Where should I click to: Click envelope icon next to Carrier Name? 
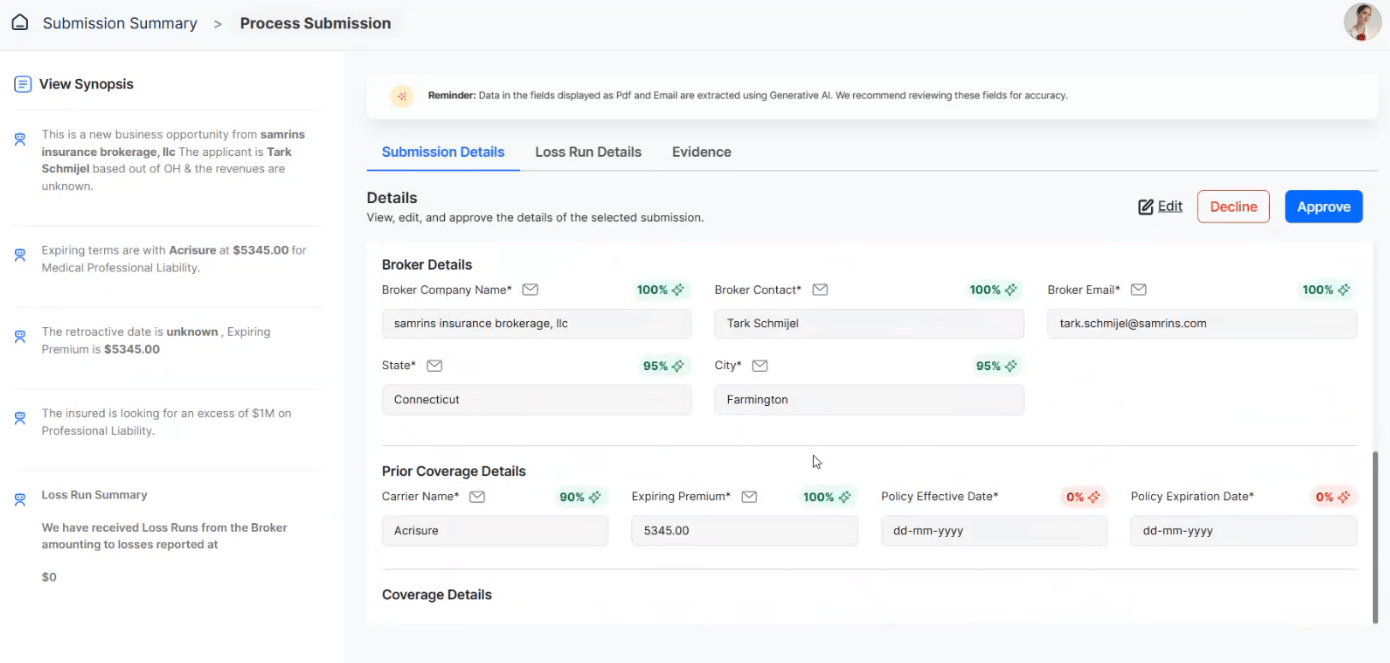(477, 497)
